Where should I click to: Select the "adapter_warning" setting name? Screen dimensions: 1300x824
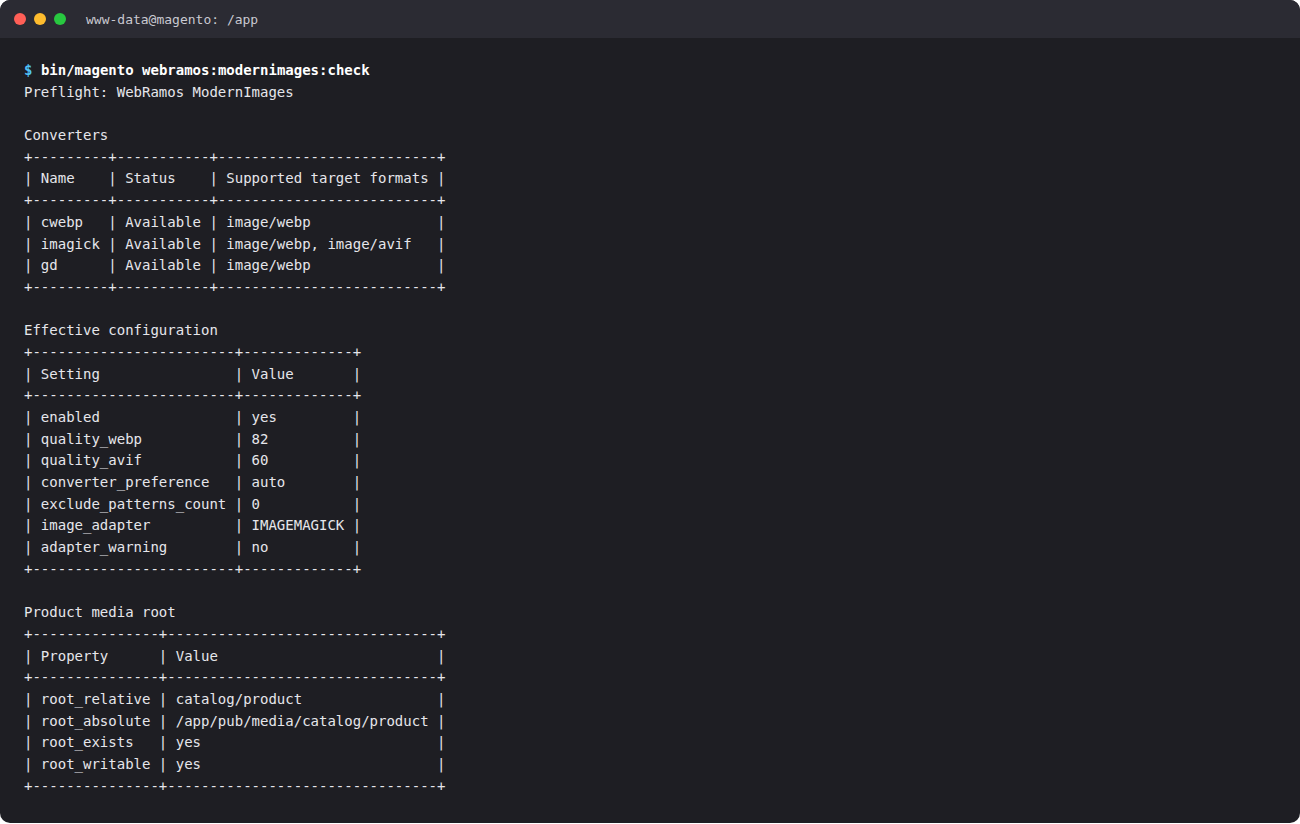tap(104, 547)
